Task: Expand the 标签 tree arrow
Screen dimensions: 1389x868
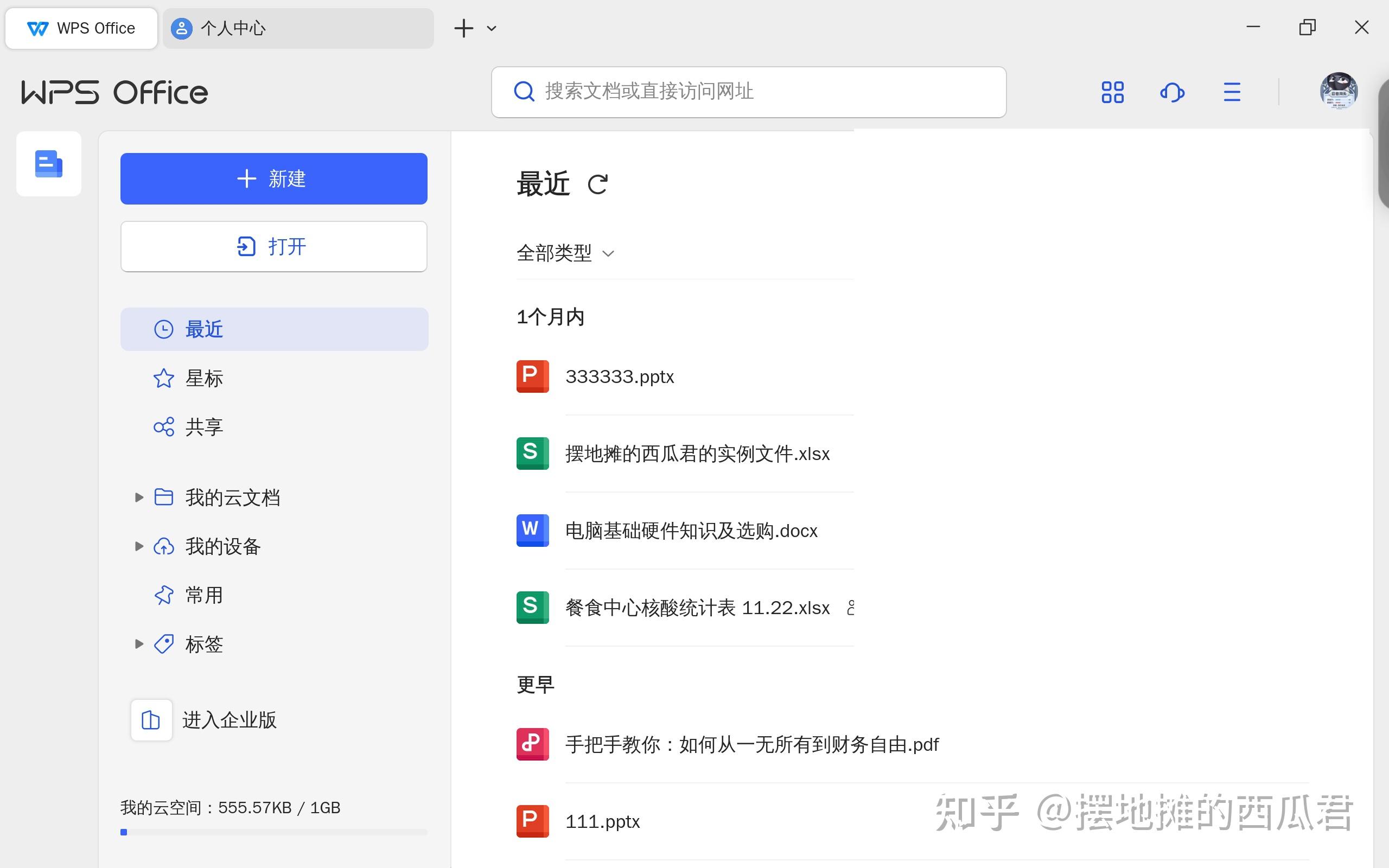Action: coord(138,644)
